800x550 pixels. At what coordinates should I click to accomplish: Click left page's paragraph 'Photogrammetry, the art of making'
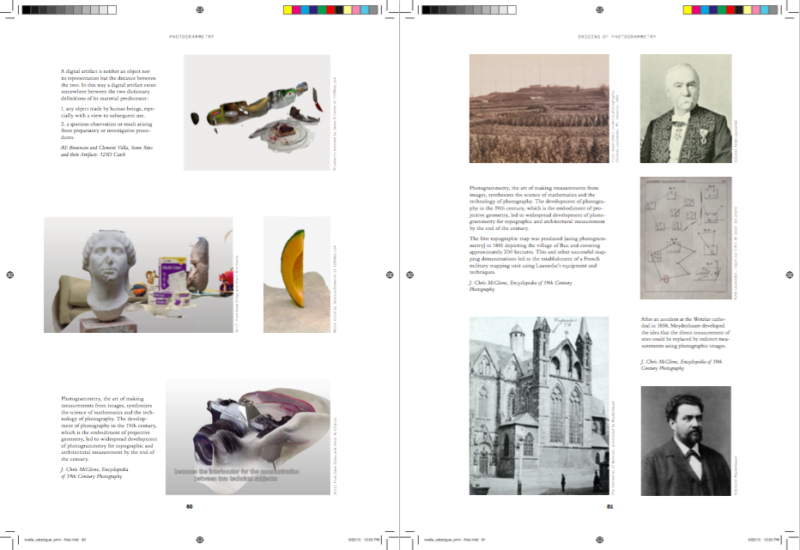pyautogui.click(x=109, y=429)
